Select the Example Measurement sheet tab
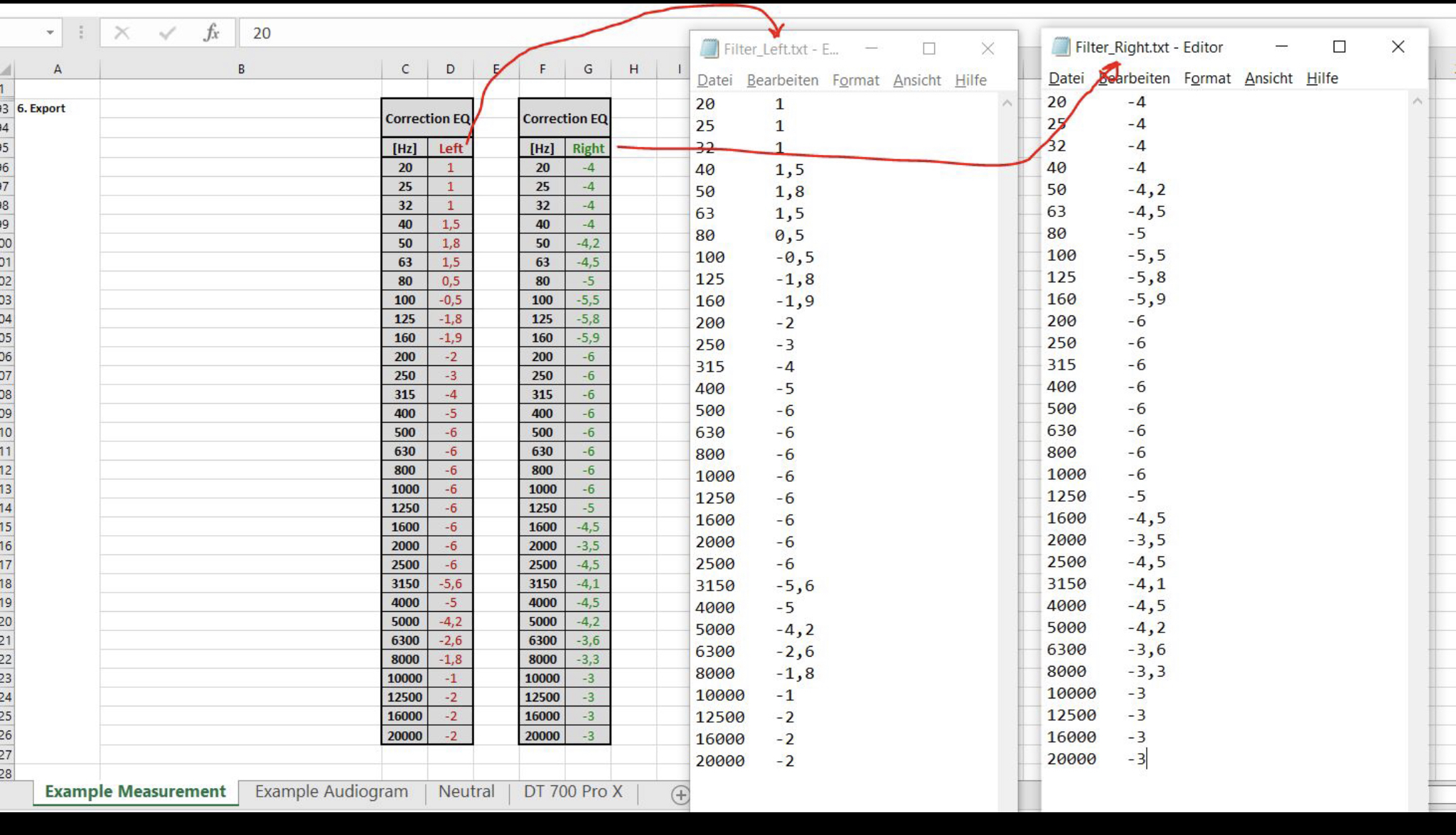 point(135,792)
